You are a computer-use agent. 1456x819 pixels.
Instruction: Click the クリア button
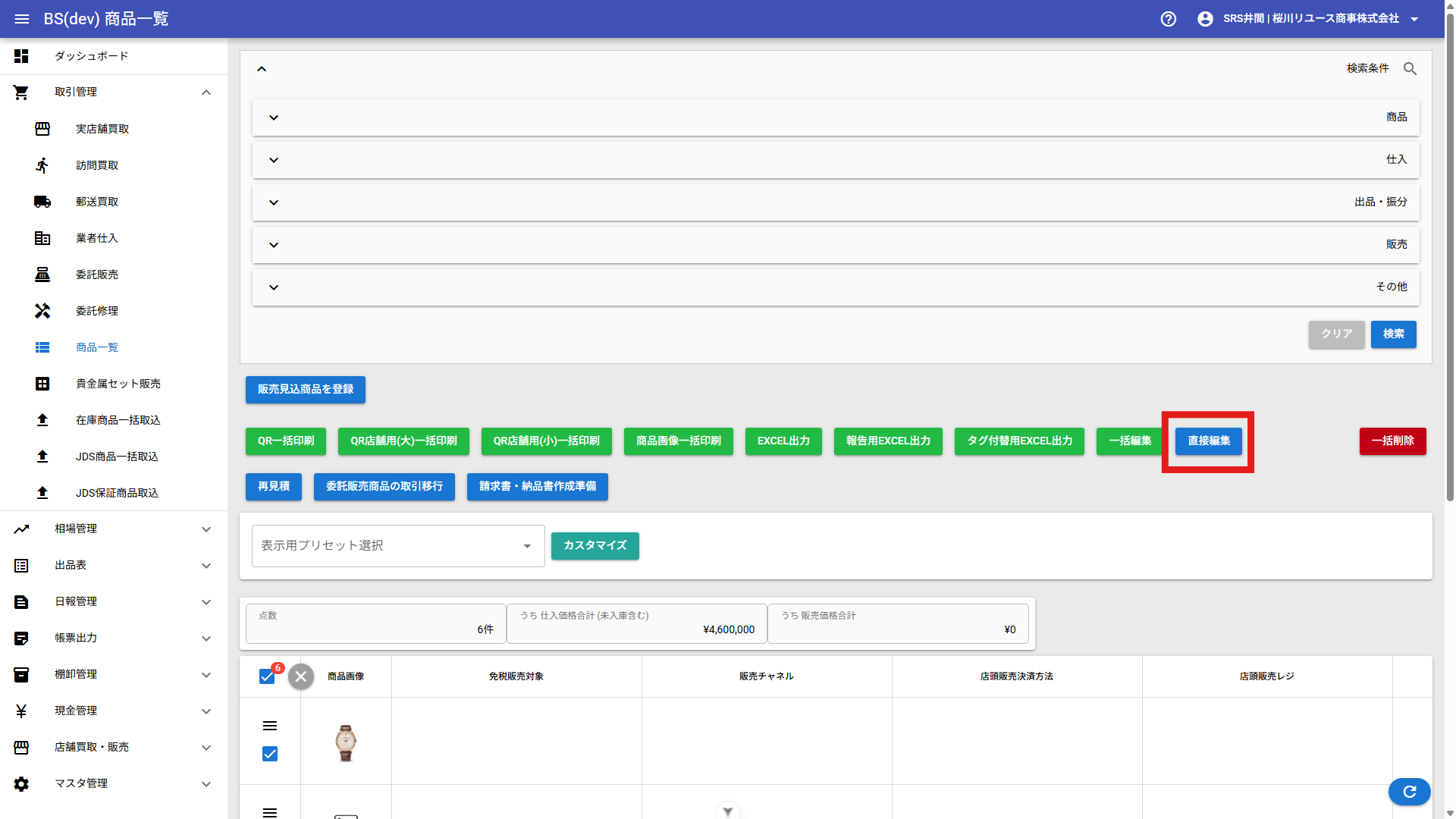pos(1337,334)
